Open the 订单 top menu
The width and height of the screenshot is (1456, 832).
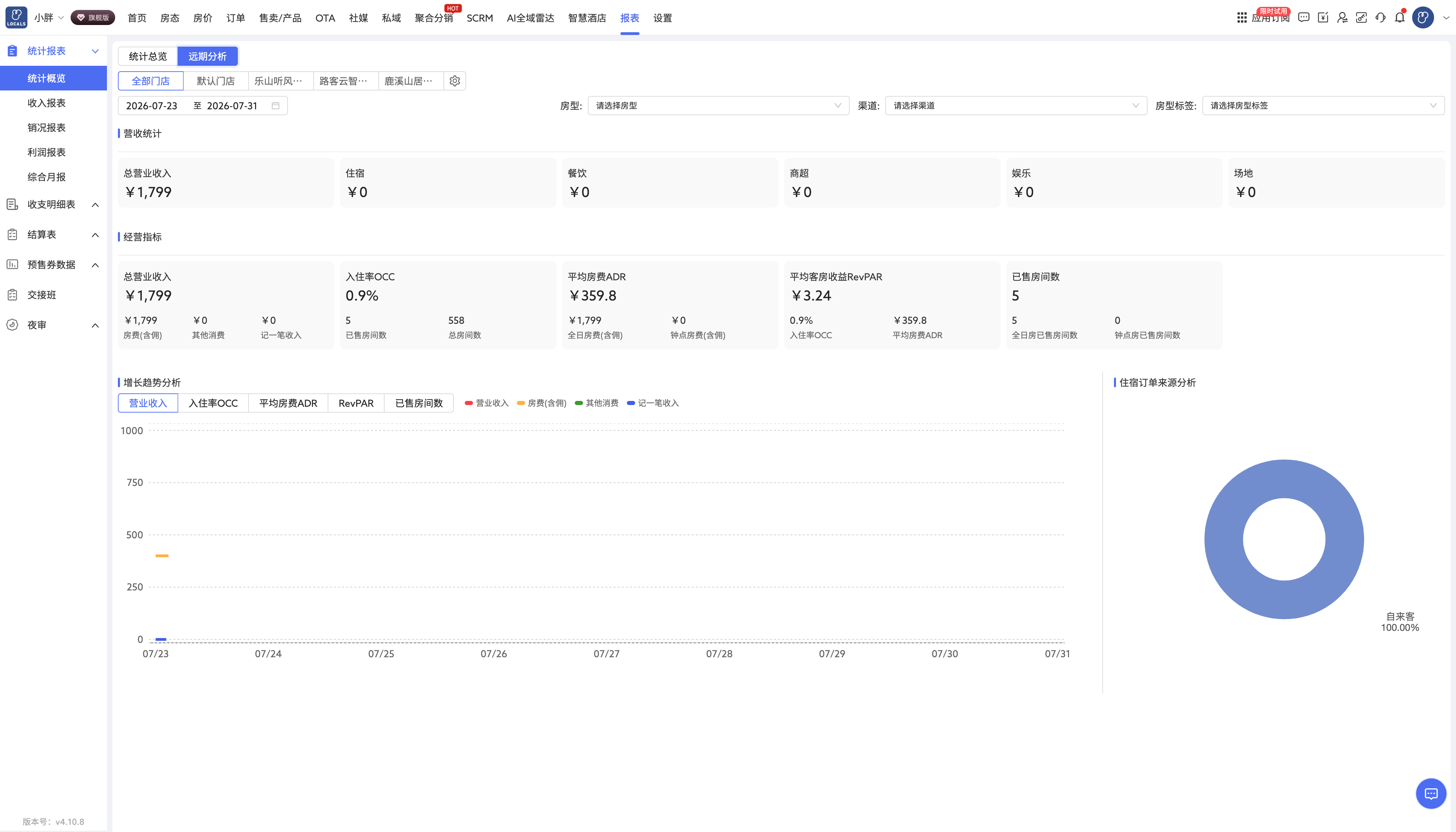235,18
